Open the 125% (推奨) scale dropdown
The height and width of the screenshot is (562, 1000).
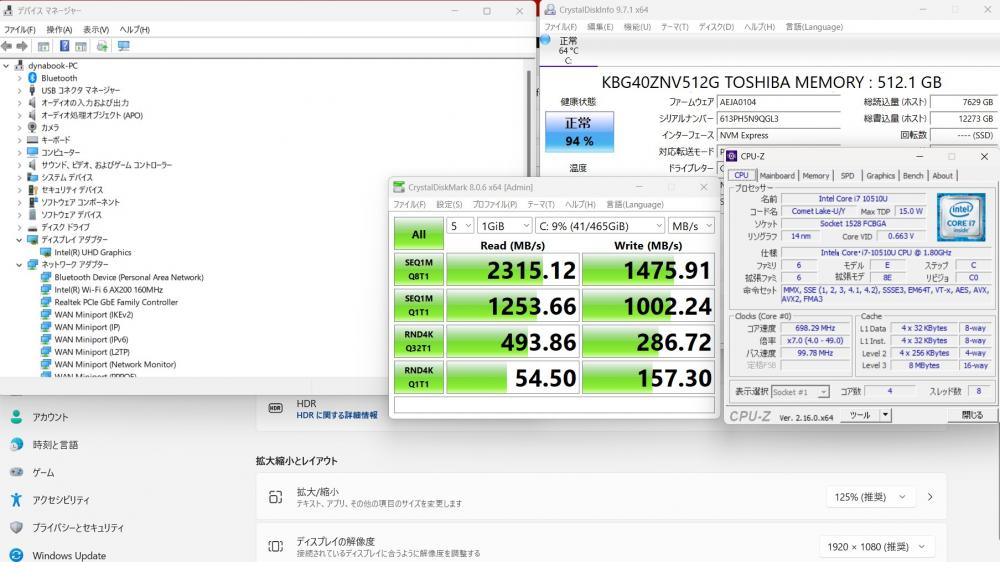(870, 497)
